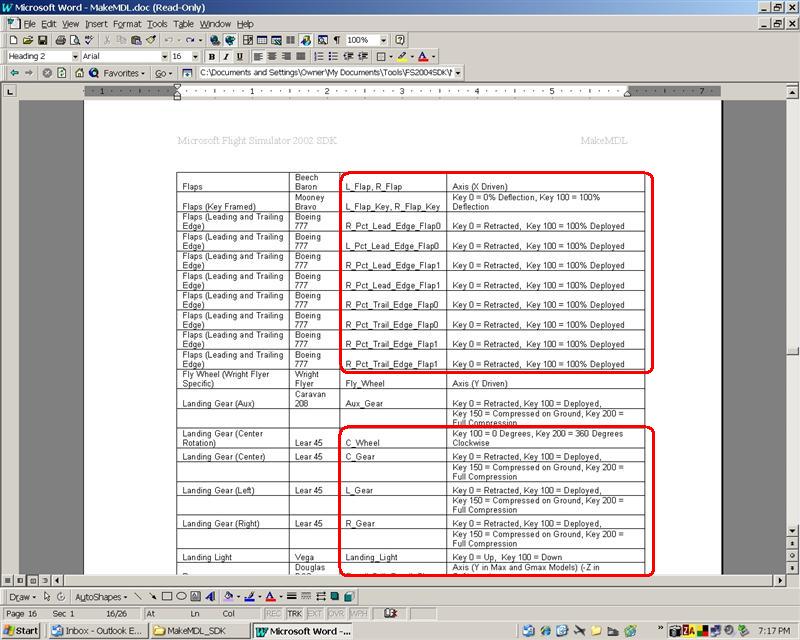Select the Arrow drawing tool

152,596
